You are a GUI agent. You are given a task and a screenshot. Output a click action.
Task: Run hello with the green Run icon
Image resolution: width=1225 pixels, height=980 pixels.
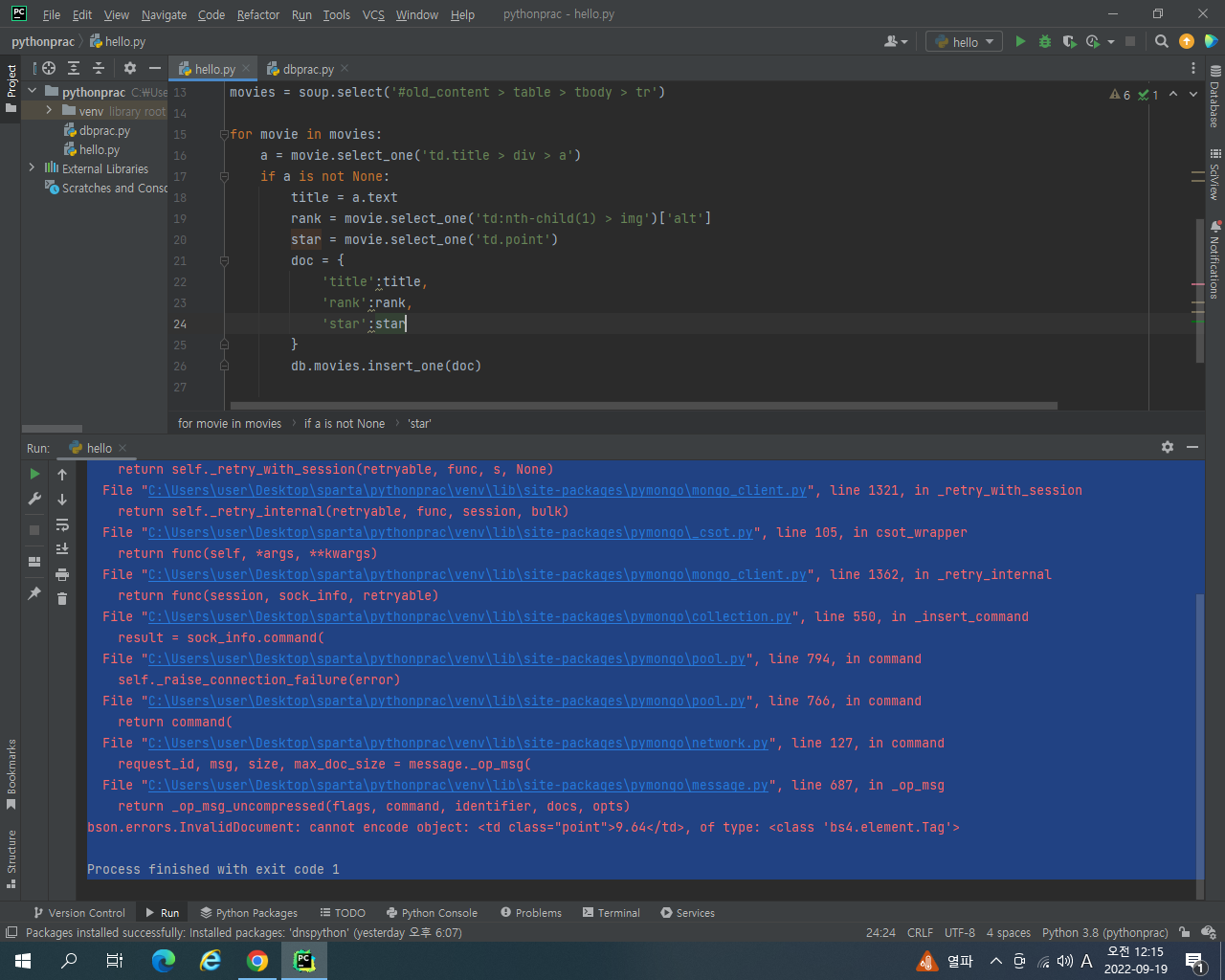[x=1020, y=41]
